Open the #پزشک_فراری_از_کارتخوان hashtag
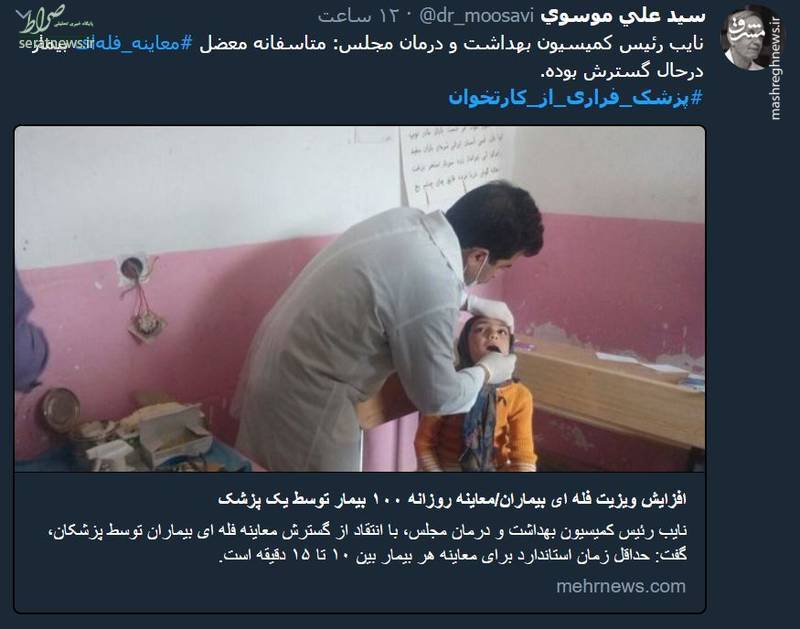The image size is (800, 629). point(576,97)
